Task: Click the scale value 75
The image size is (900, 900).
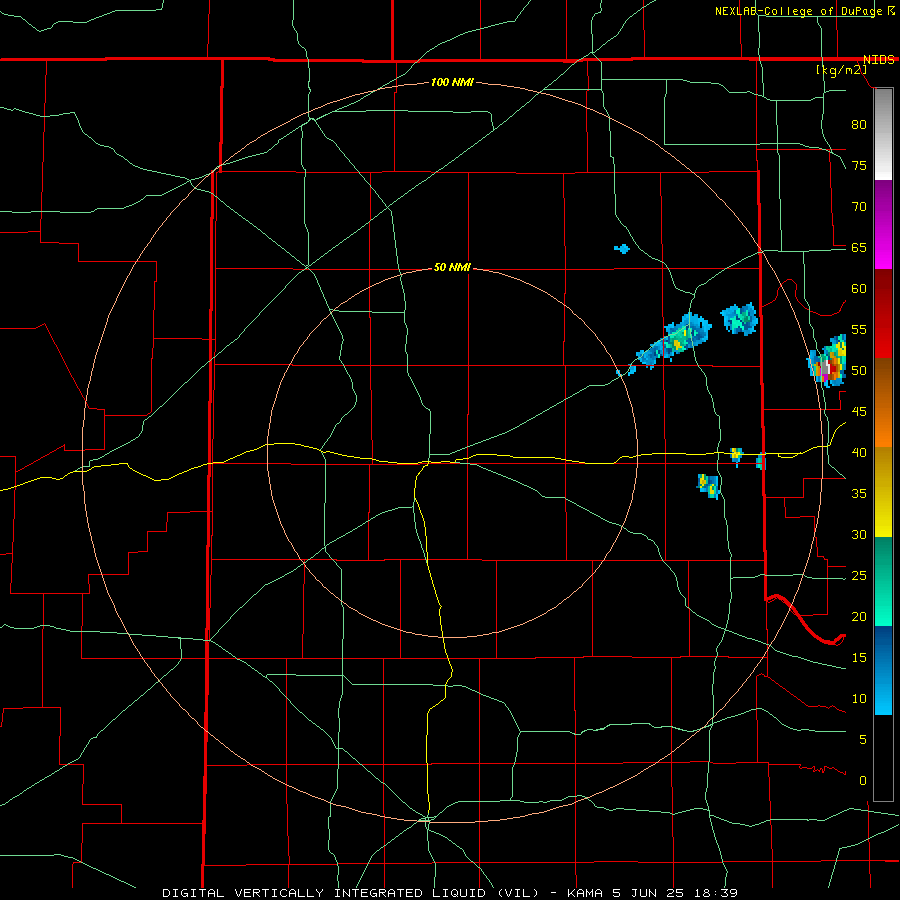Action: (x=859, y=166)
